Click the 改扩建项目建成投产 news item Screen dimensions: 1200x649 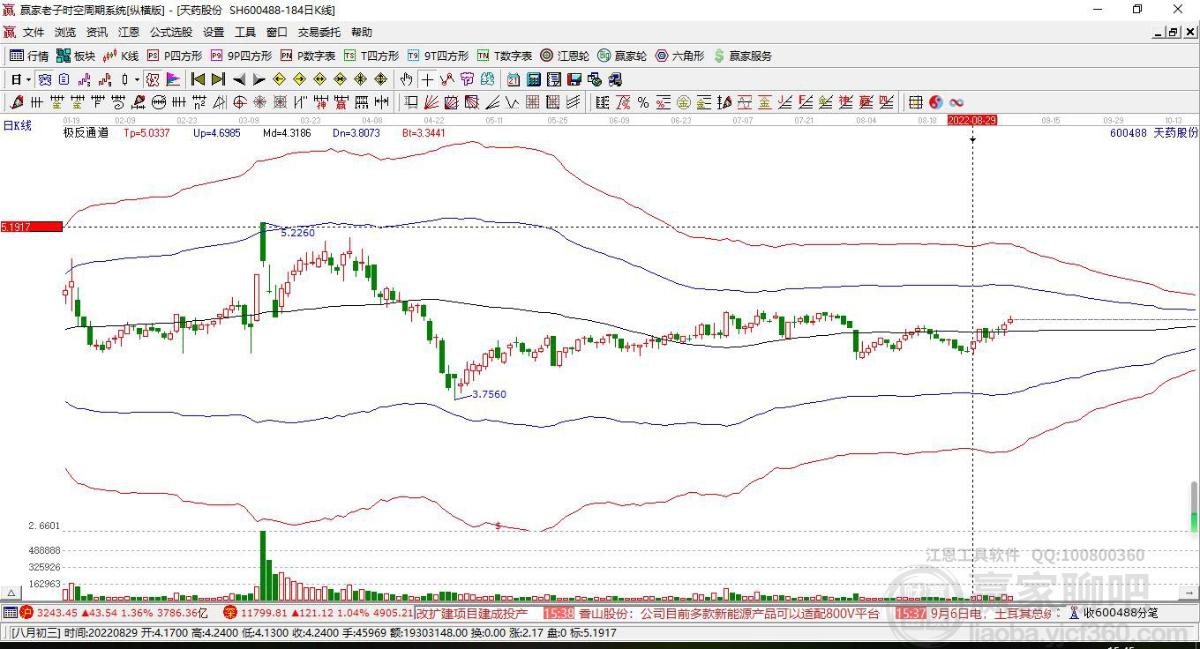click(x=473, y=613)
